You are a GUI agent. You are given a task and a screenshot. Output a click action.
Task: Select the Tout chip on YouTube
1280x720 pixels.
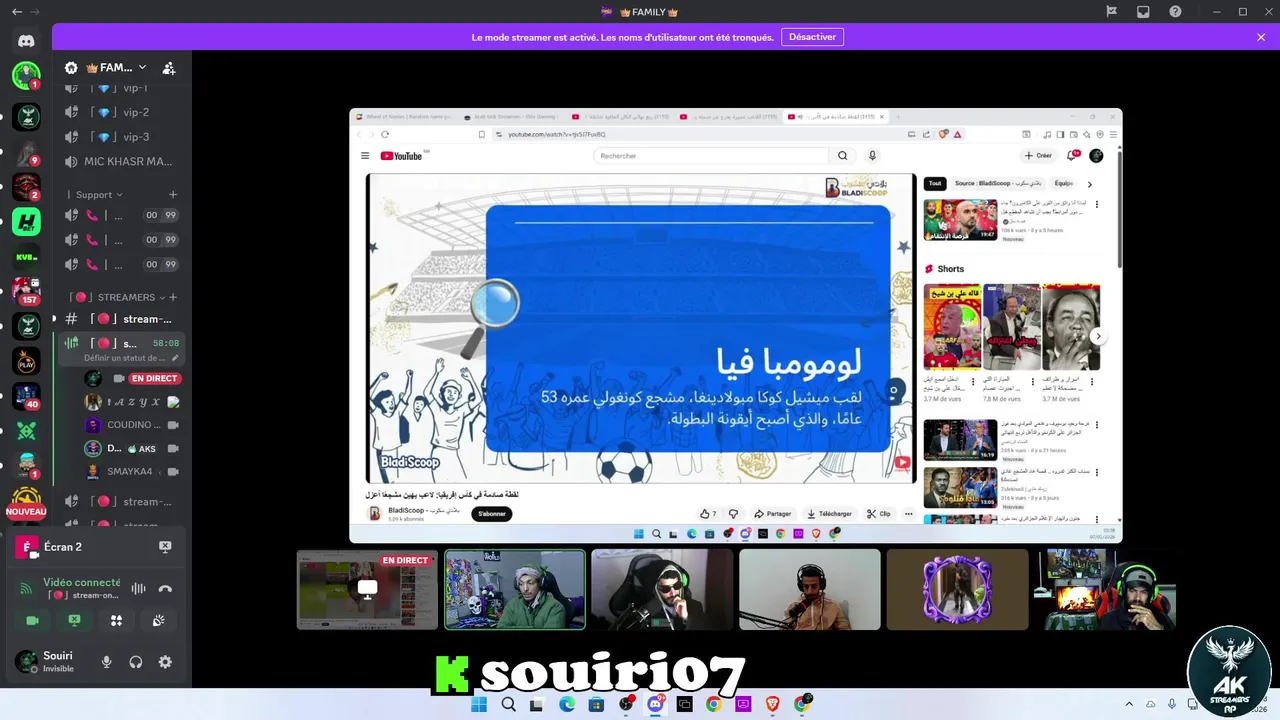935,184
